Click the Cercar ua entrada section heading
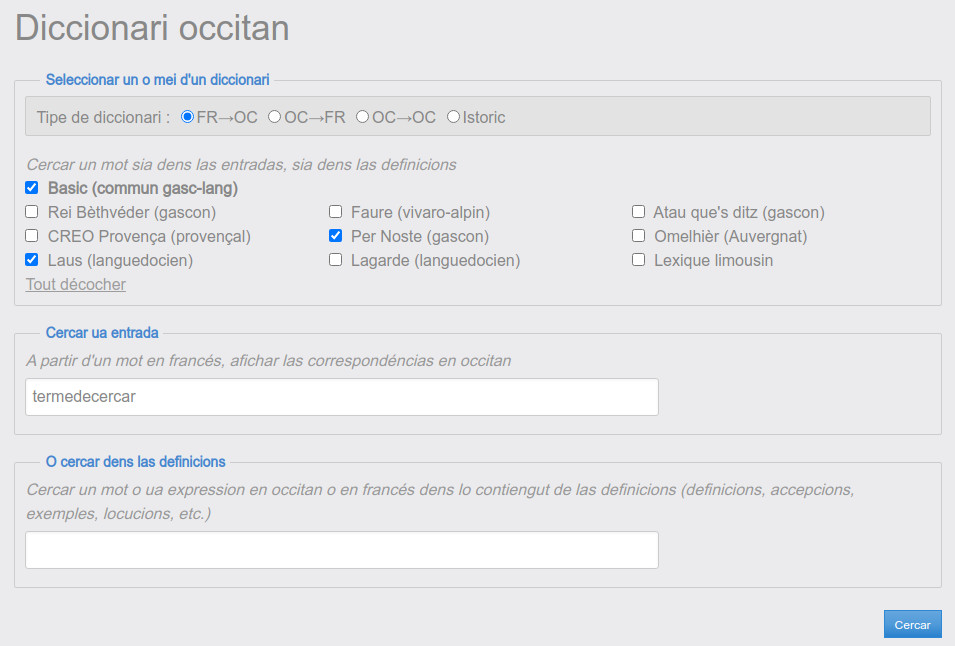Screen dimensions: 955x646 coord(102,333)
